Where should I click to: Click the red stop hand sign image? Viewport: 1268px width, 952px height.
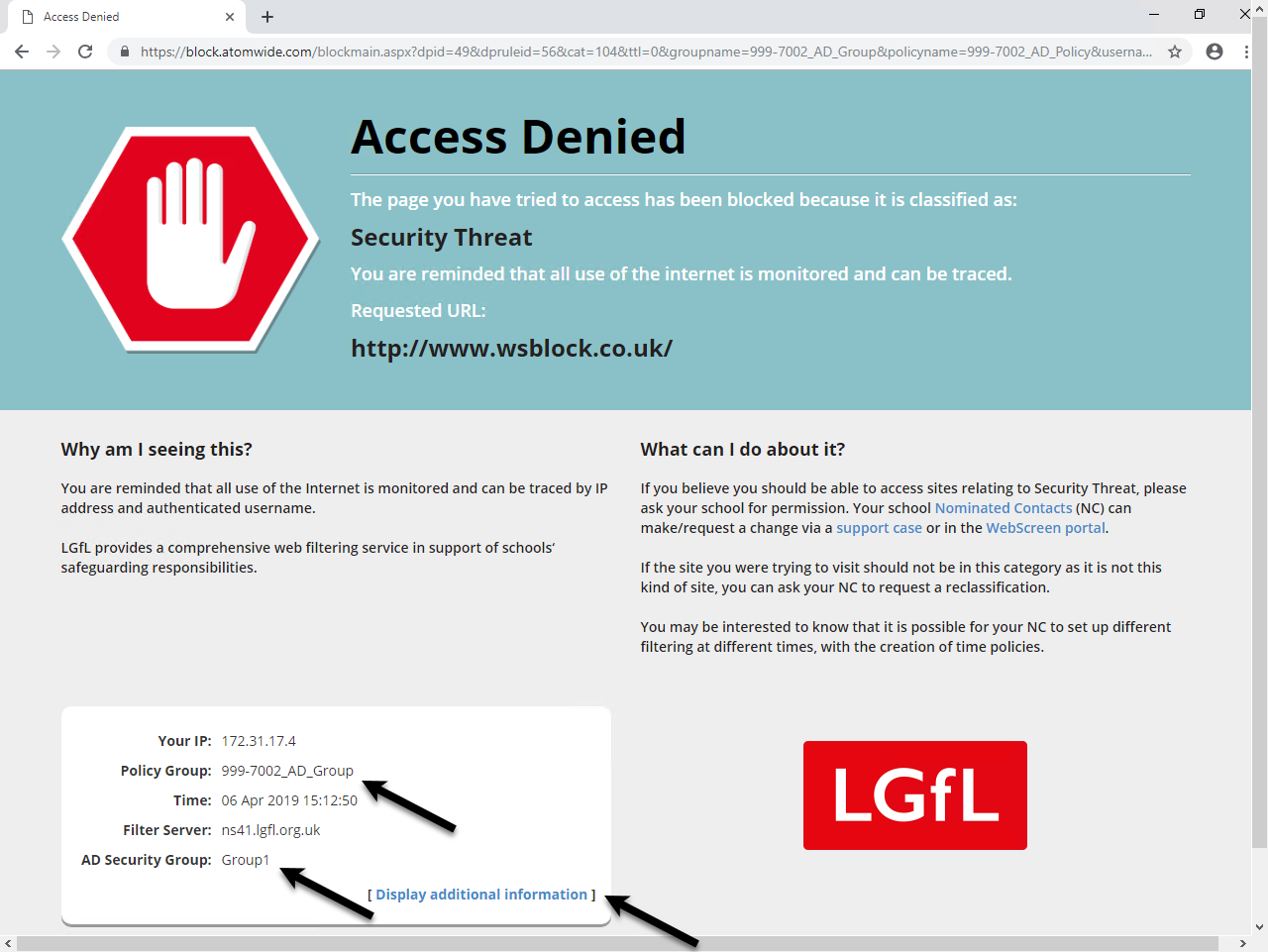[x=191, y=239]
